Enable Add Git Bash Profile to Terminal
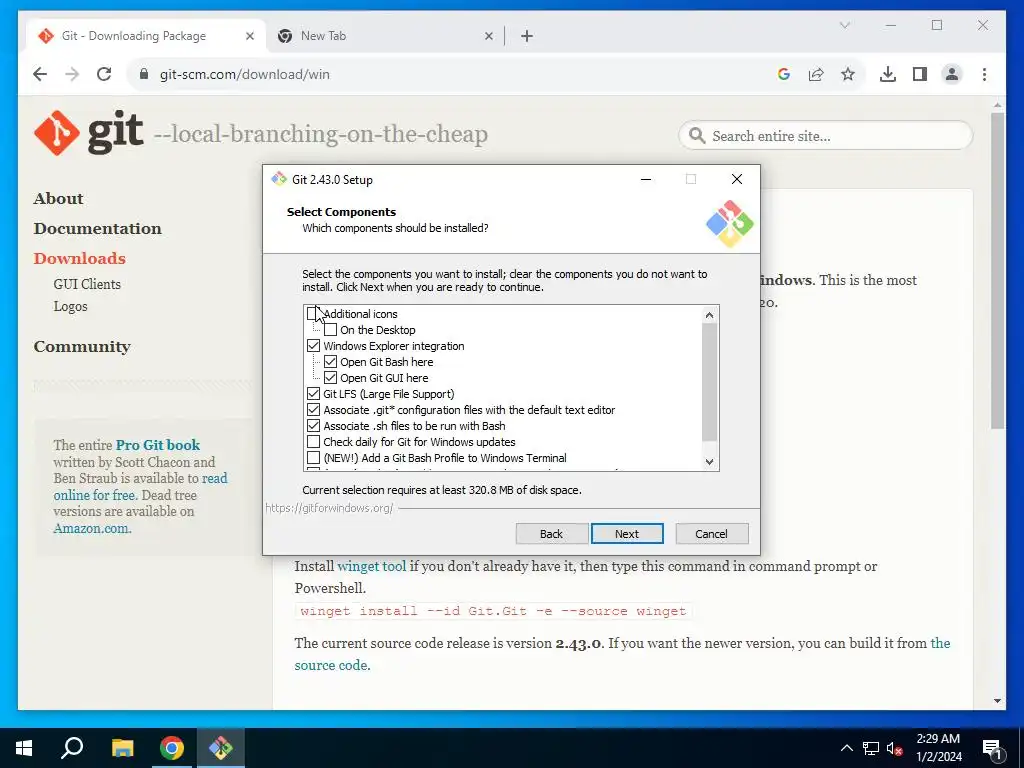 [313, 458]
